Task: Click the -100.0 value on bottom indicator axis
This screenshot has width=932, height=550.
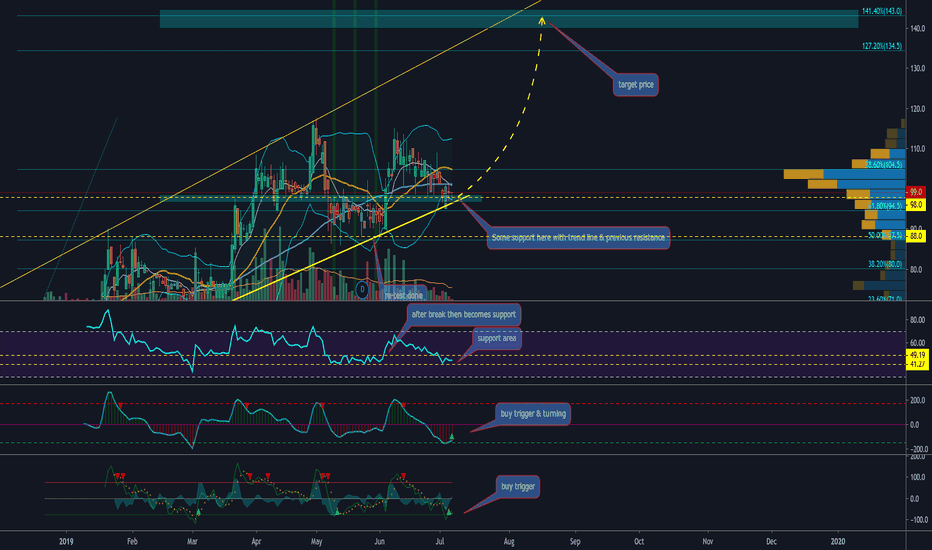Action: click(918, 520)
